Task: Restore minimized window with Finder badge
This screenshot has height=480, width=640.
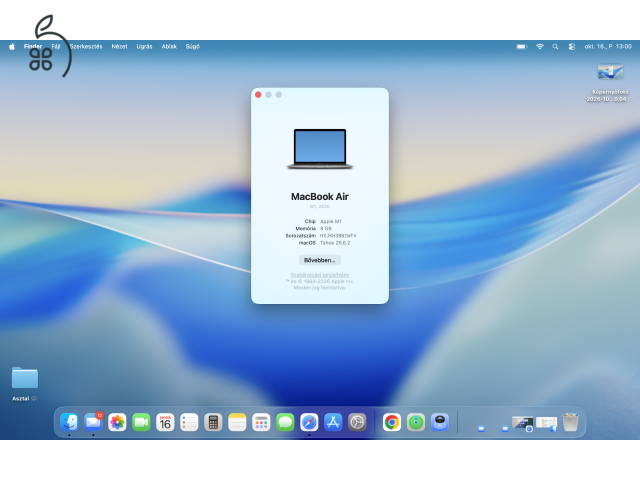Action: coord(547,424)
